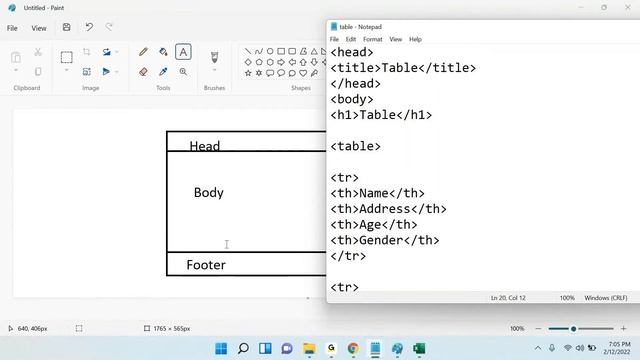The height and width of the screenshot is (360, 640).
Task: Expand the Paste dropdown arrow
Action: (16, 70)
